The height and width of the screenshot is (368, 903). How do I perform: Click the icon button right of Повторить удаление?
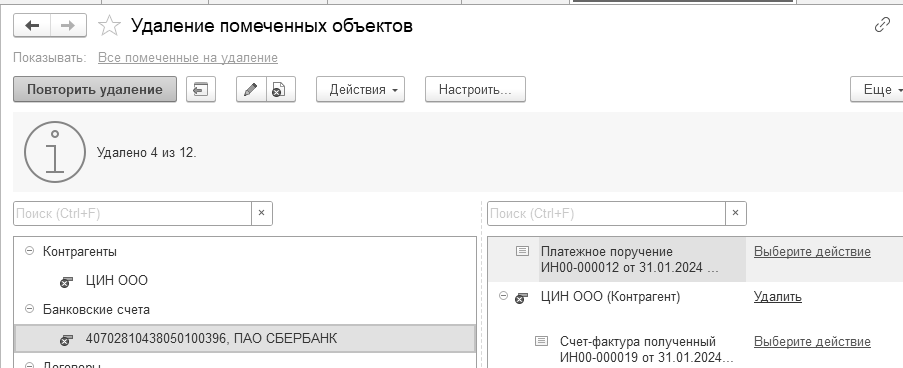pos(201,89)
